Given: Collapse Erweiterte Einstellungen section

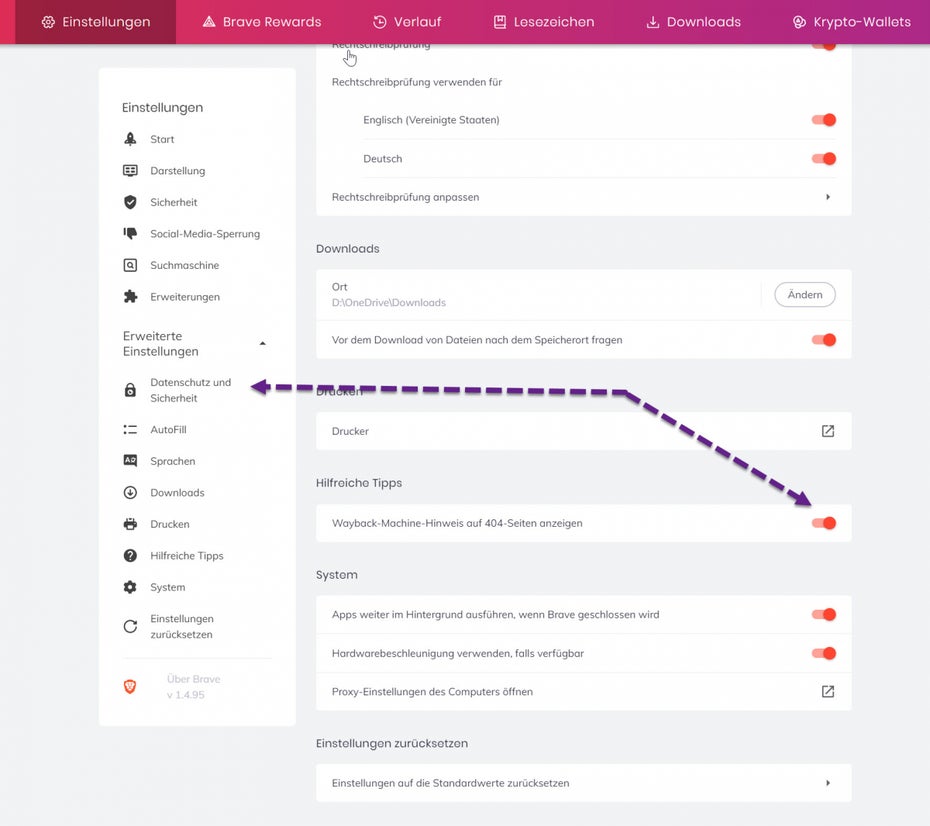Looking at the screenshot, I should 263,343.
